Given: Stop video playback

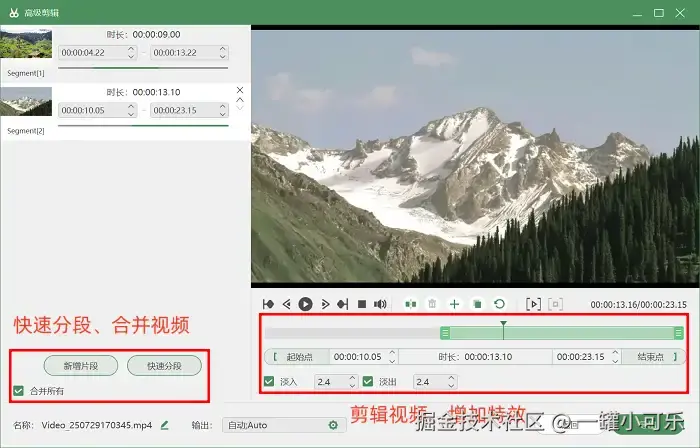Looking at the screenshot, I should click(362, 304).
